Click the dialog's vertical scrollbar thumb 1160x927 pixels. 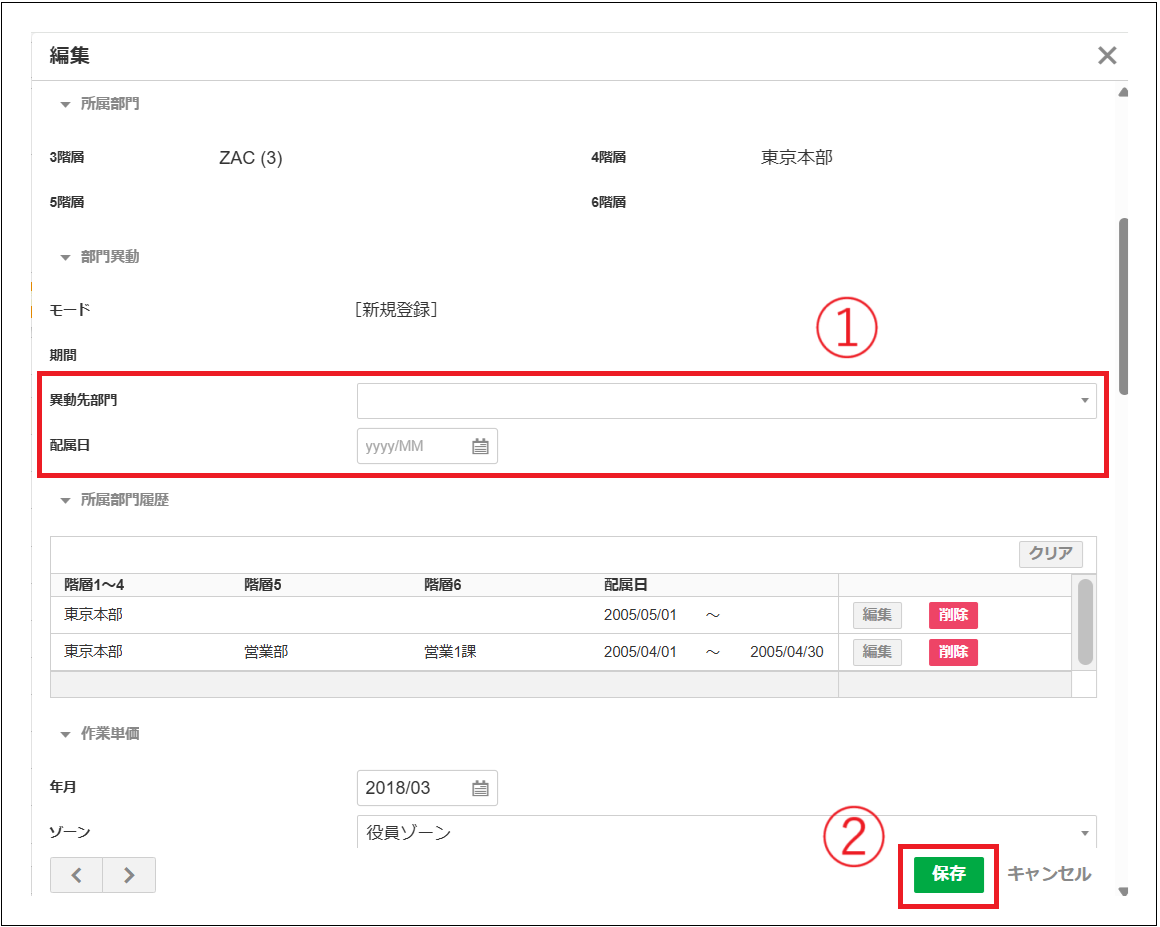[x=1123, y=307]
